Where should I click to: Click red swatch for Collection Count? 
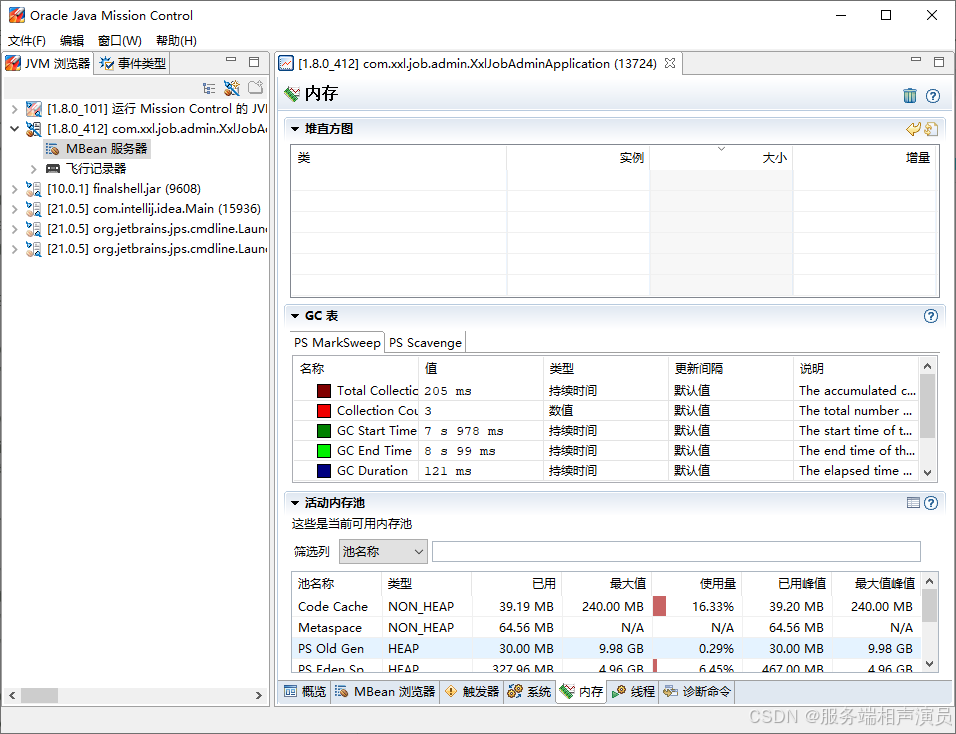(324, 411)
